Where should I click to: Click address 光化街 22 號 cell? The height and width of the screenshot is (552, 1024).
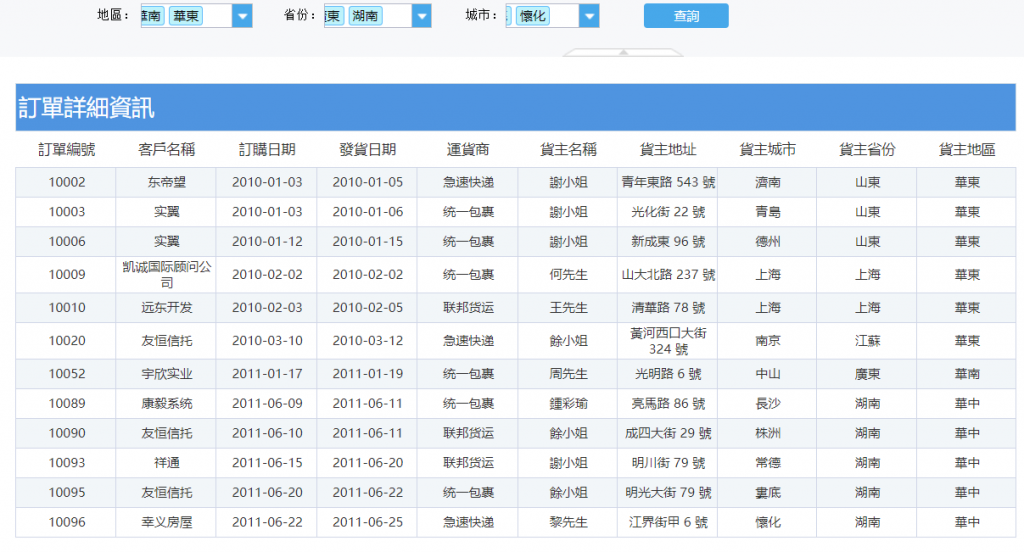pyautogui.click(x=667, y=212)
